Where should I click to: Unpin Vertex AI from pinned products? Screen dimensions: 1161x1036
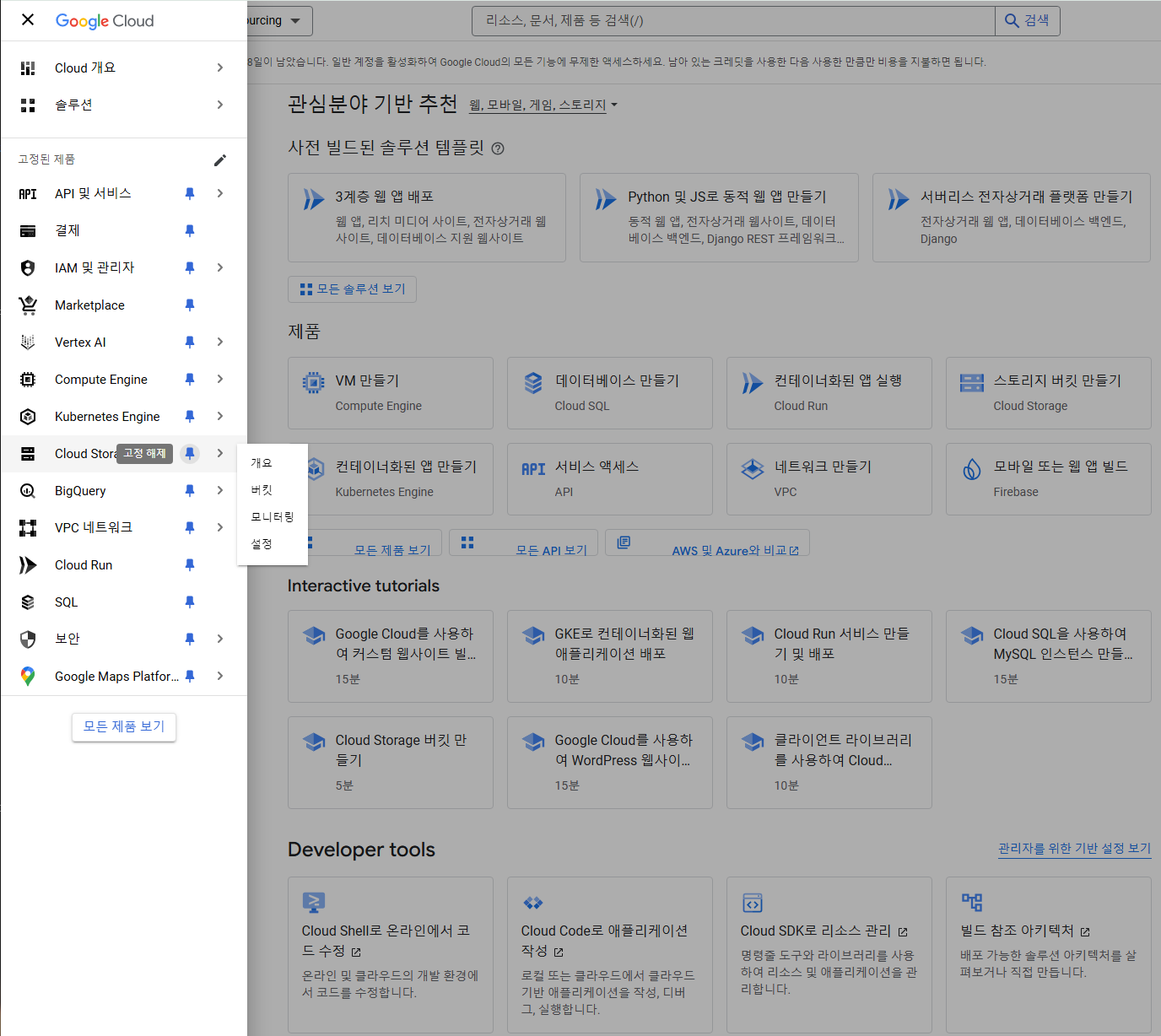click(x=190, y=343)
